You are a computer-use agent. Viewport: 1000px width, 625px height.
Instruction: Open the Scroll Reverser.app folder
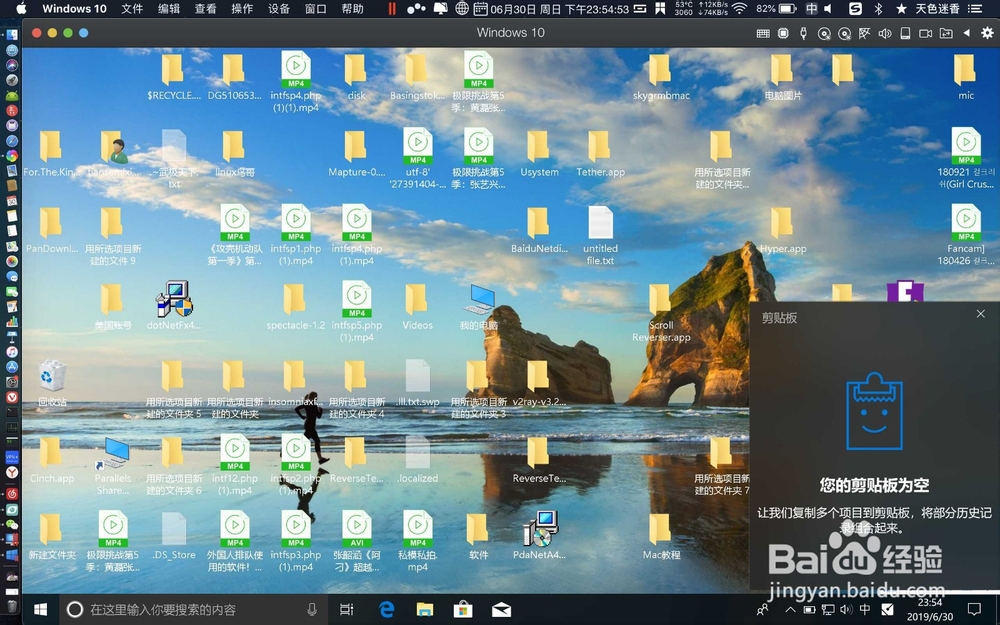point(661,312)
